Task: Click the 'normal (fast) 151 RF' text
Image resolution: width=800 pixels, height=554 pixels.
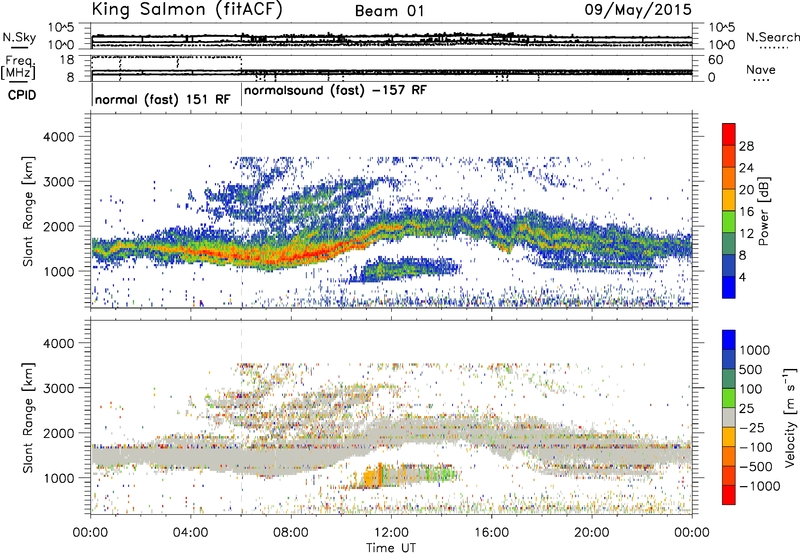Action: (x=163, y=99)
